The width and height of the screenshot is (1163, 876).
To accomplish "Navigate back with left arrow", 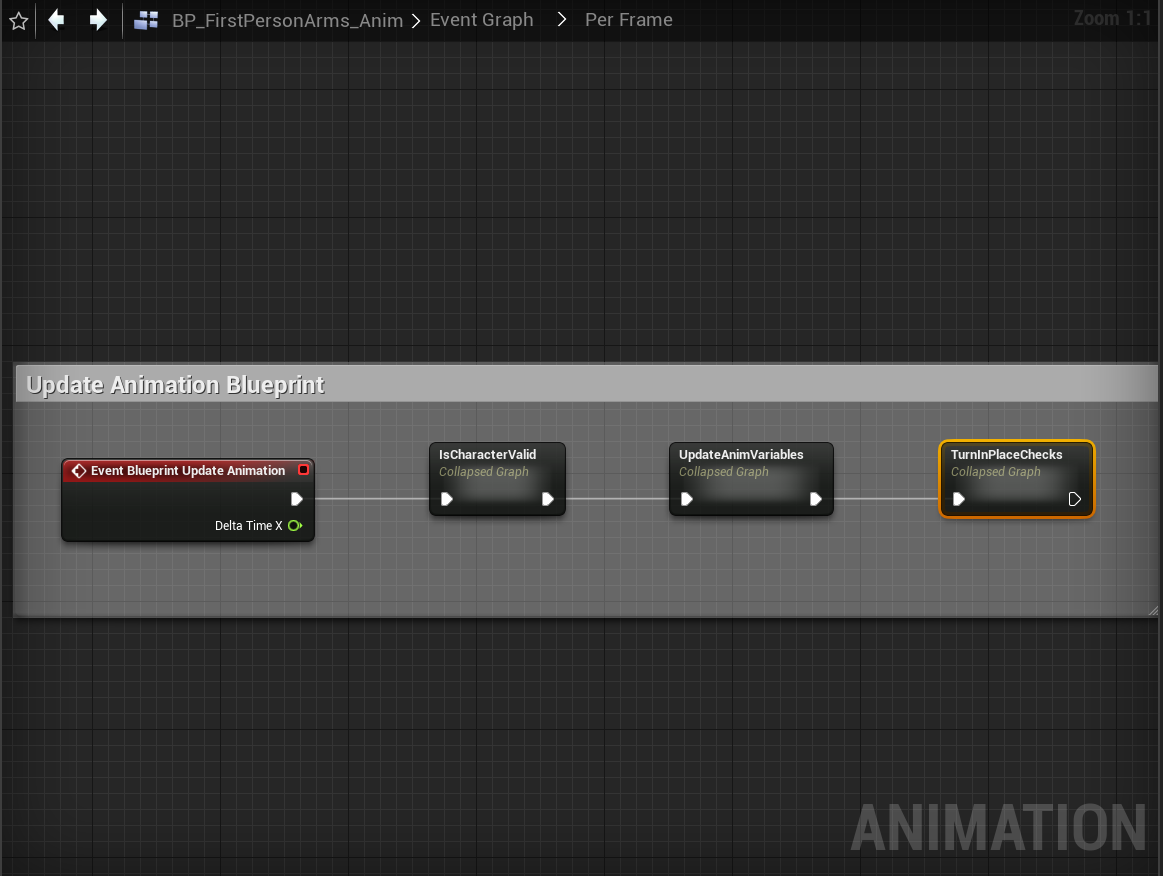I will 57,20.
